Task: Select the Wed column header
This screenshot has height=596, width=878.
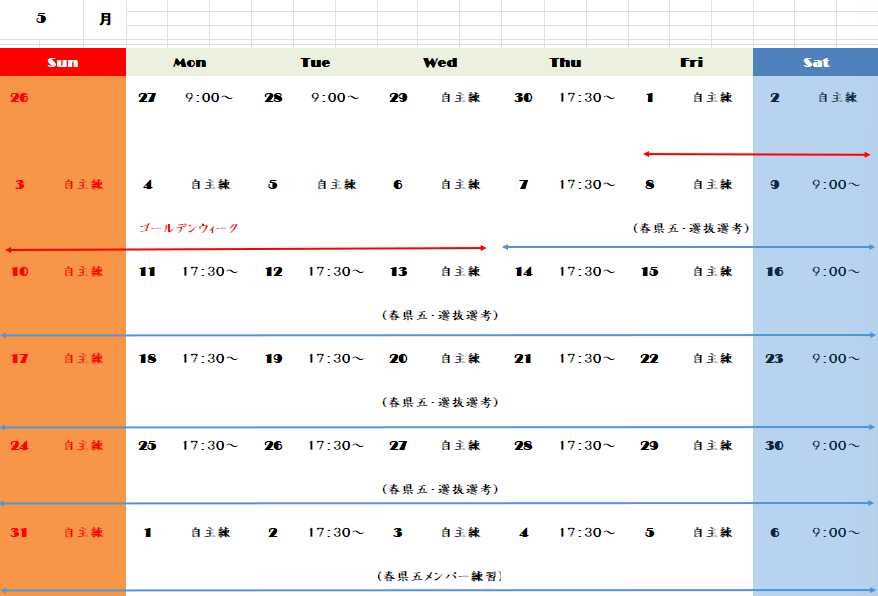Action: (x=440, y=62)
